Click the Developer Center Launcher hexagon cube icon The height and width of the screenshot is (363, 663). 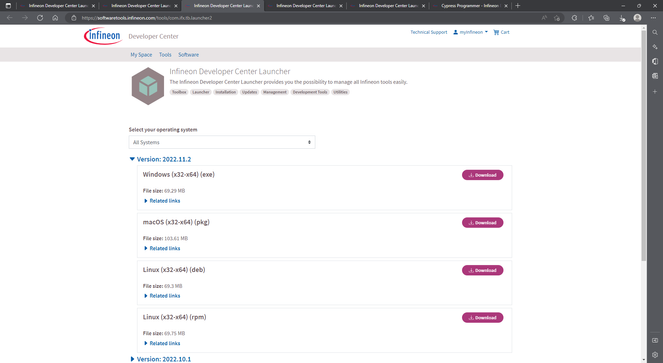click(x=148, y=86)
